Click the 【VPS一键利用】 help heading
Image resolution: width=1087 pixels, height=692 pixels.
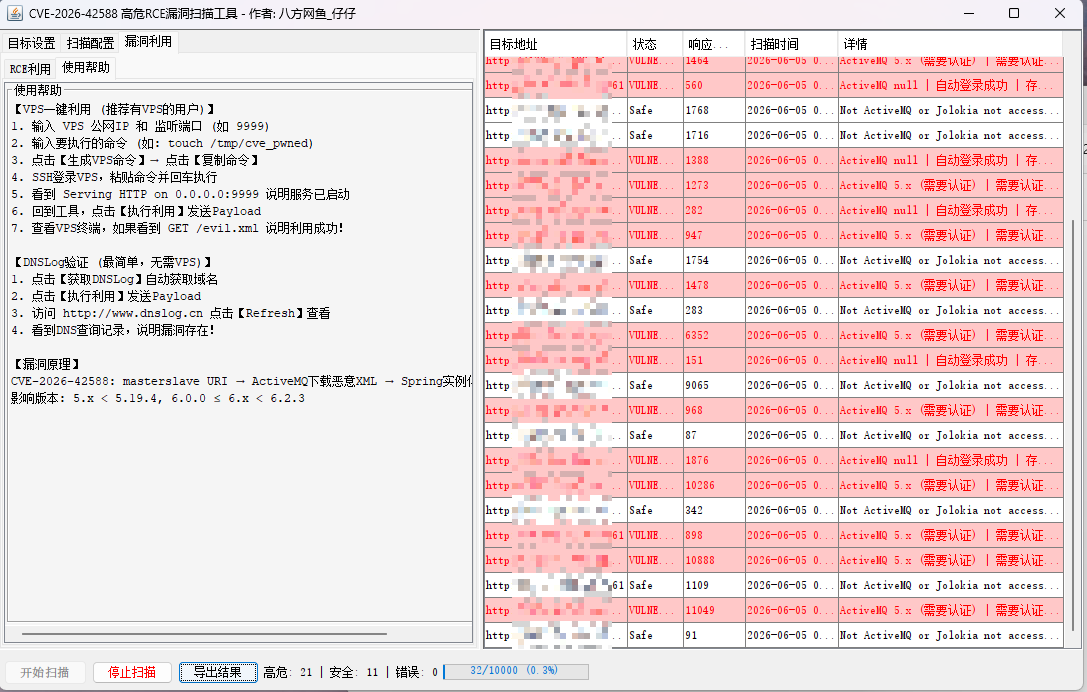point(114,109)
